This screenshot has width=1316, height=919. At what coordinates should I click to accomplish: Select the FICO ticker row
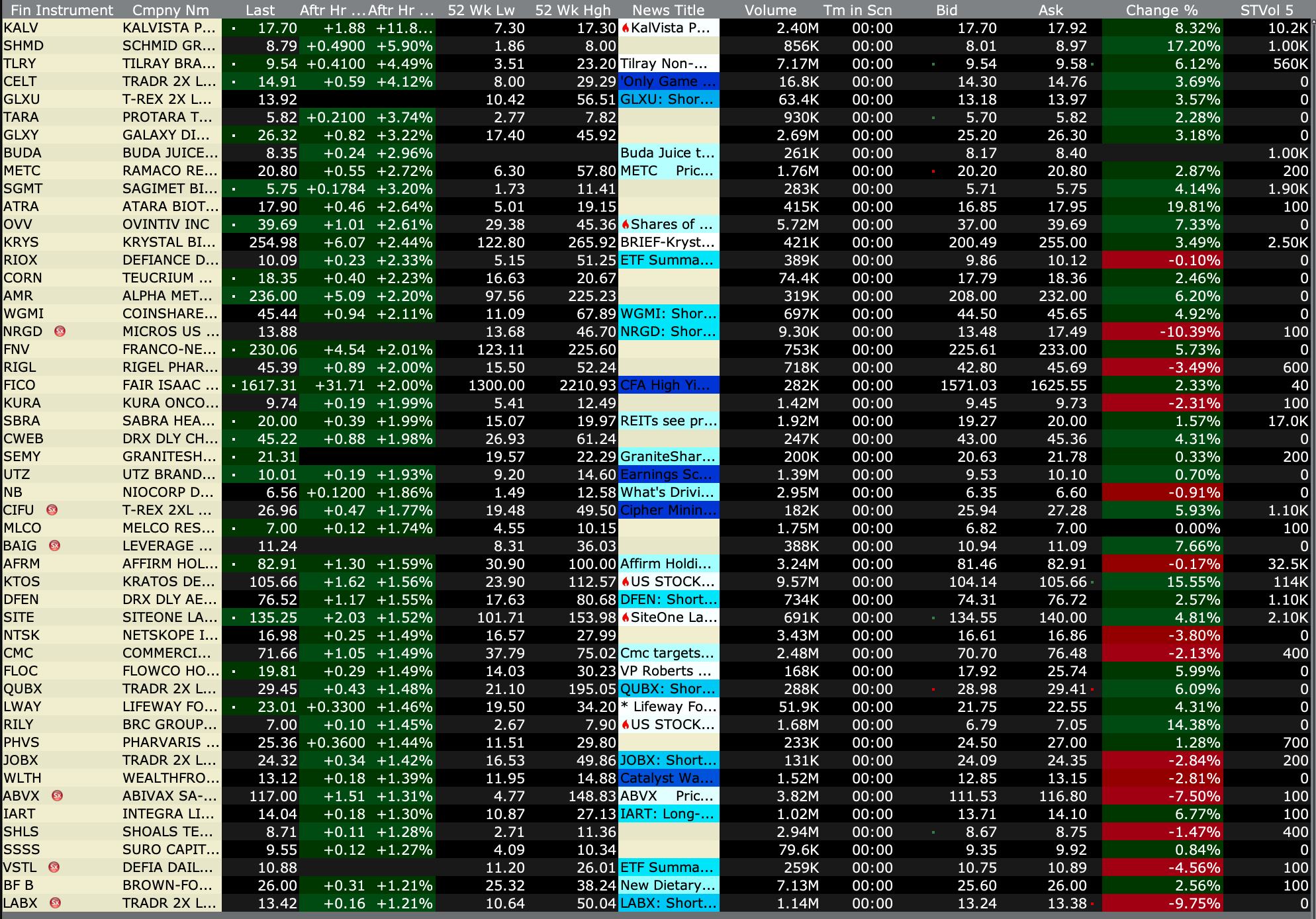pyautogui.click(x=20, y=385)
